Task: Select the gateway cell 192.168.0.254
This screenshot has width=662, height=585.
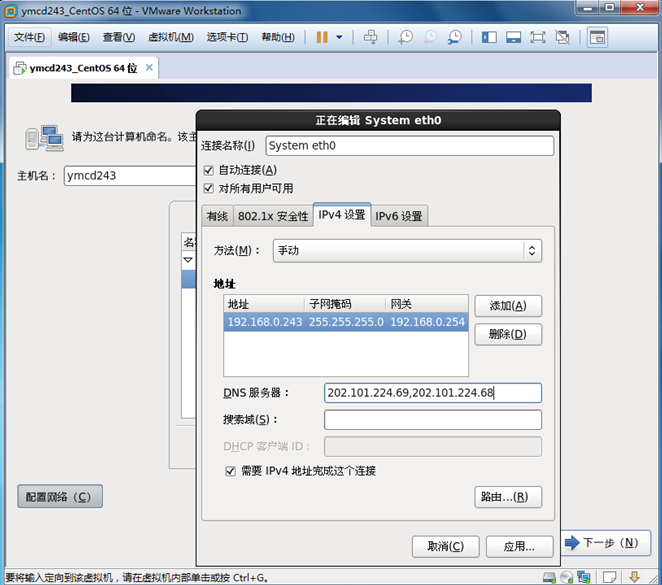Action: pos(427,322)
